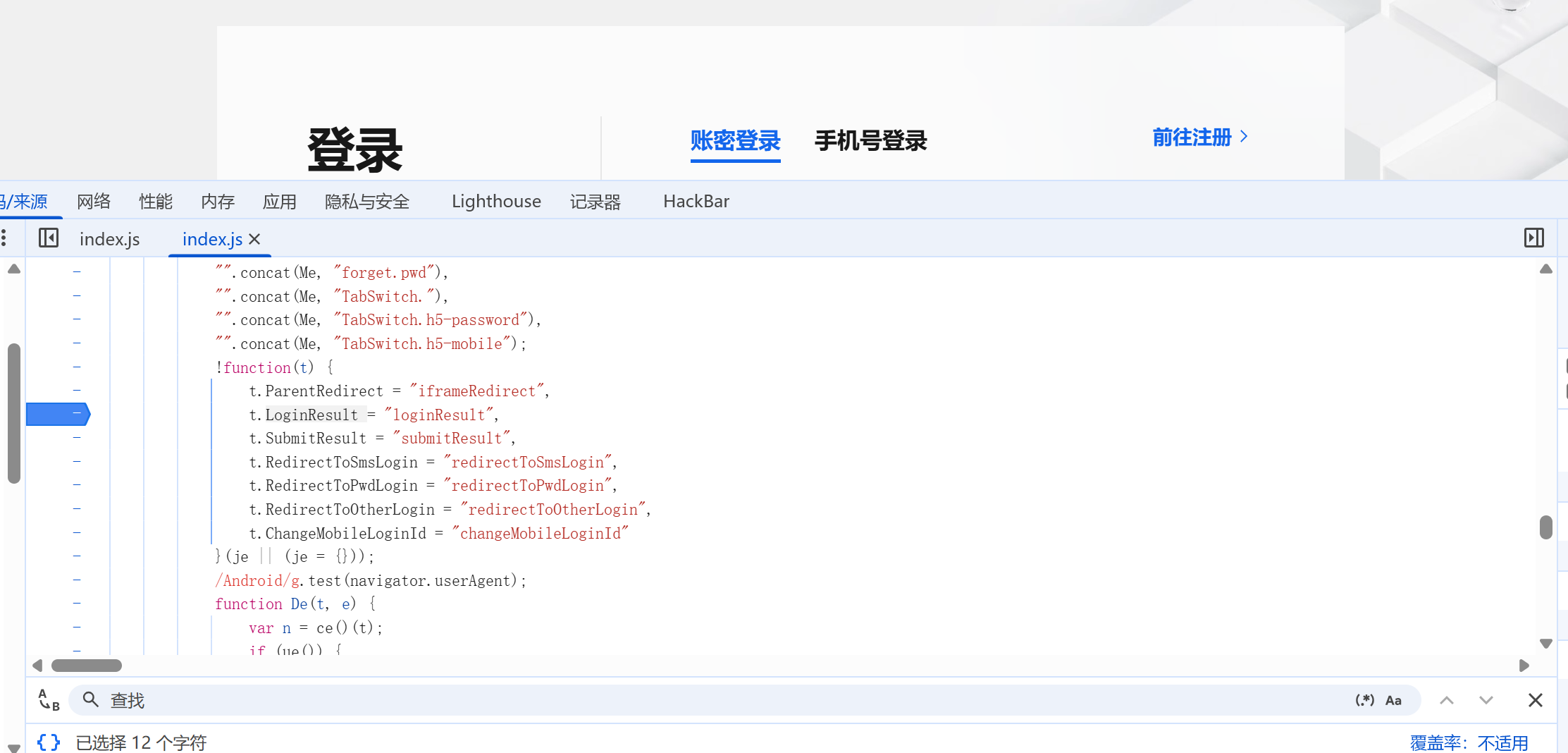
Task: Toggle regular expression search option
Action: pyautogui.click(x=1364, y=700)
